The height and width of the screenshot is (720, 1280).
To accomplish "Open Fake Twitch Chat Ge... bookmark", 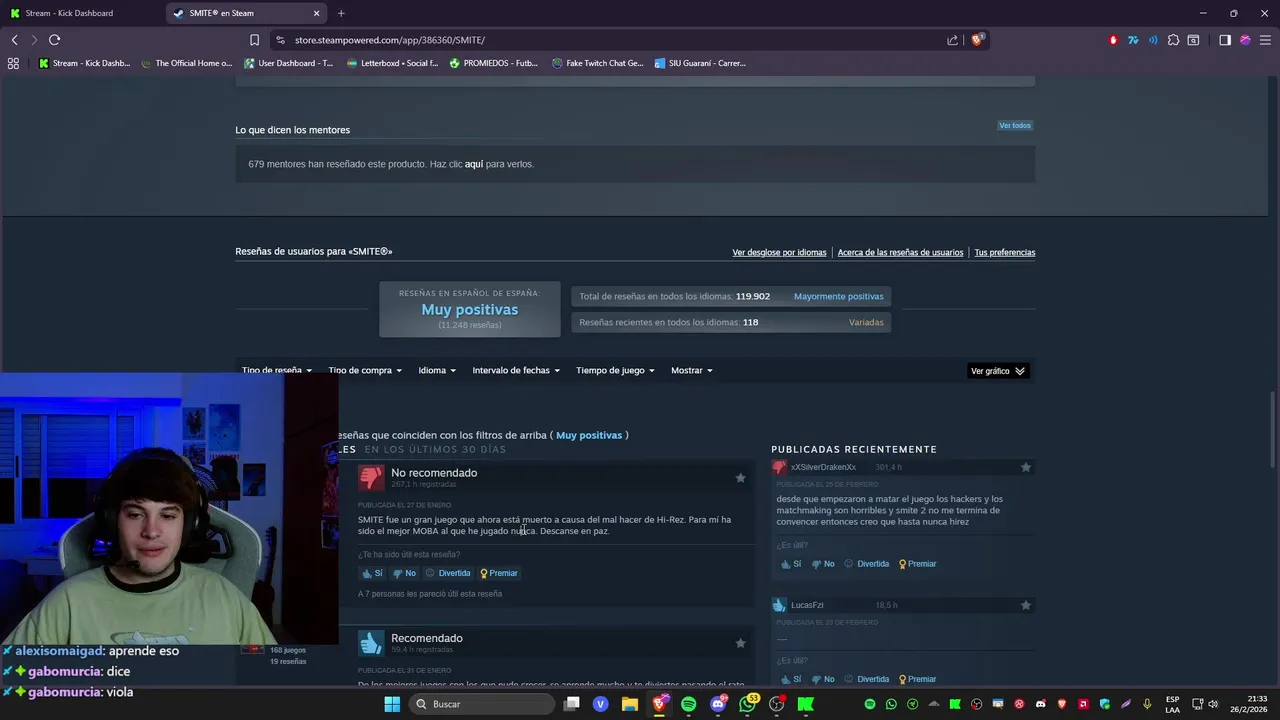I will (x=597, y=63).
